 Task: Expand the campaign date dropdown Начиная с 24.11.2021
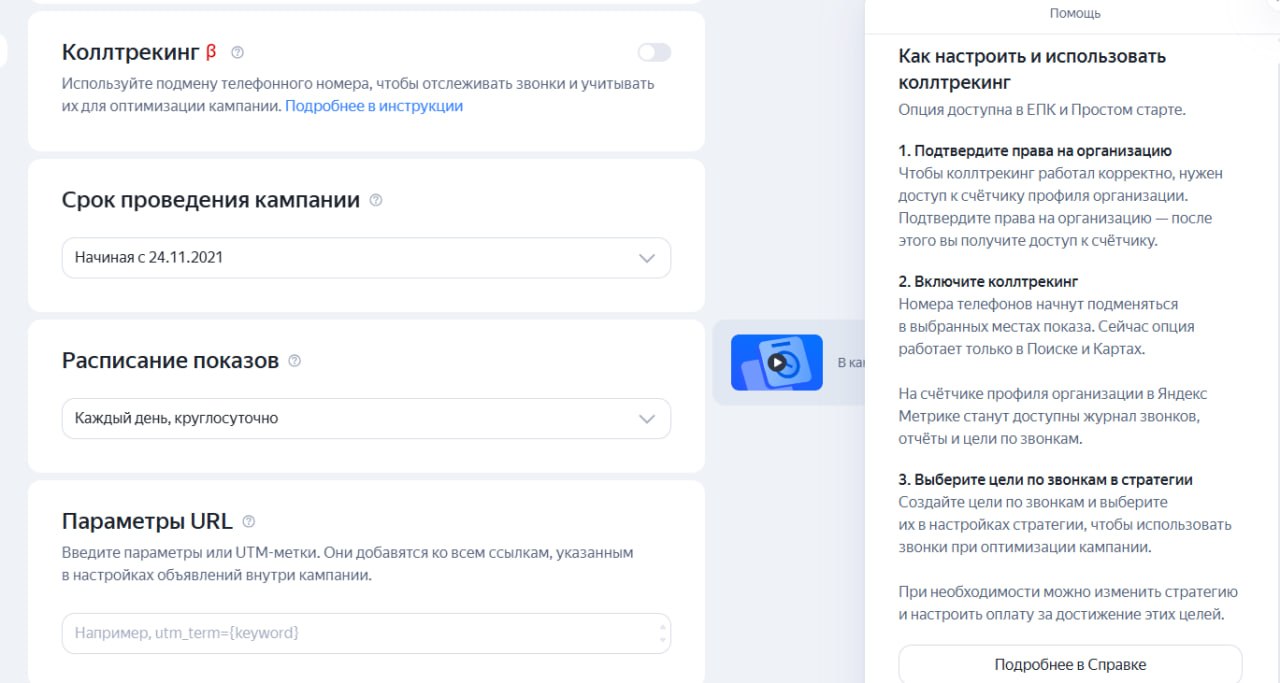point(366,258)
